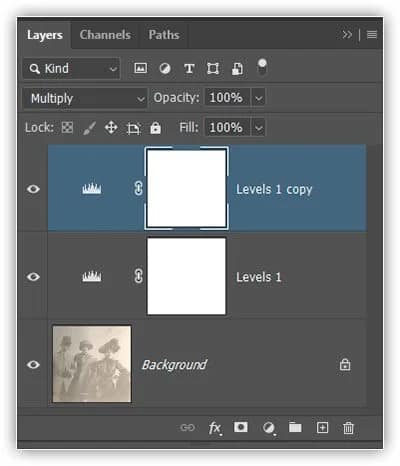Open the Multiply blend mode dropdown
Screen dimensions: 400x466
(85, 98)
